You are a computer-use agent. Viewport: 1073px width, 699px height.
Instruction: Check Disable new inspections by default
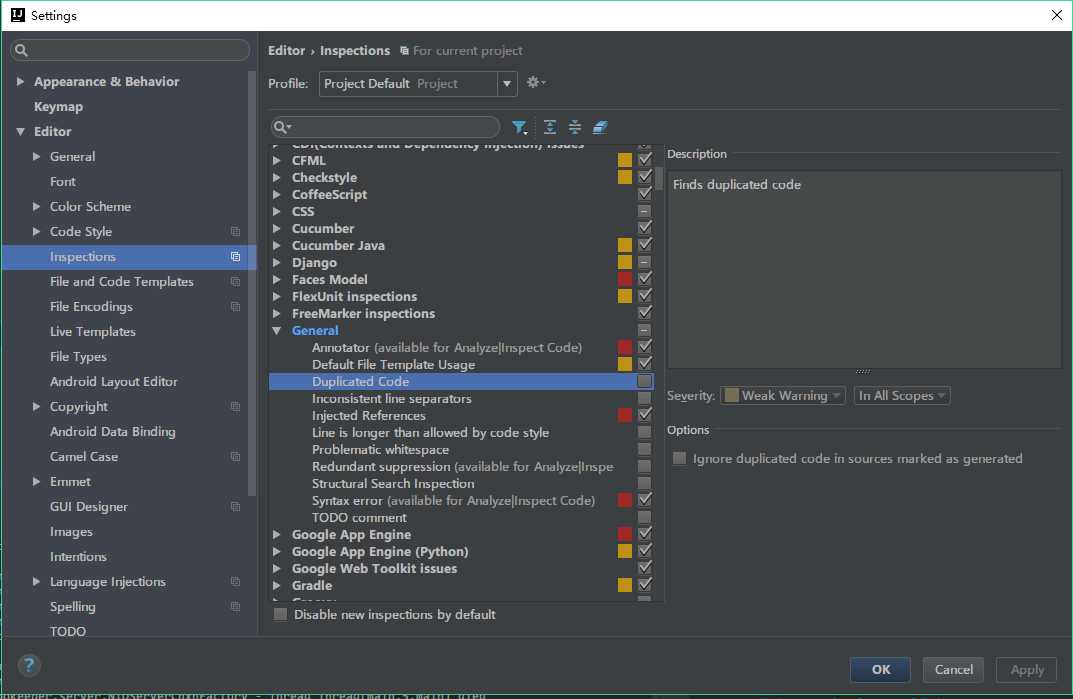281,614
